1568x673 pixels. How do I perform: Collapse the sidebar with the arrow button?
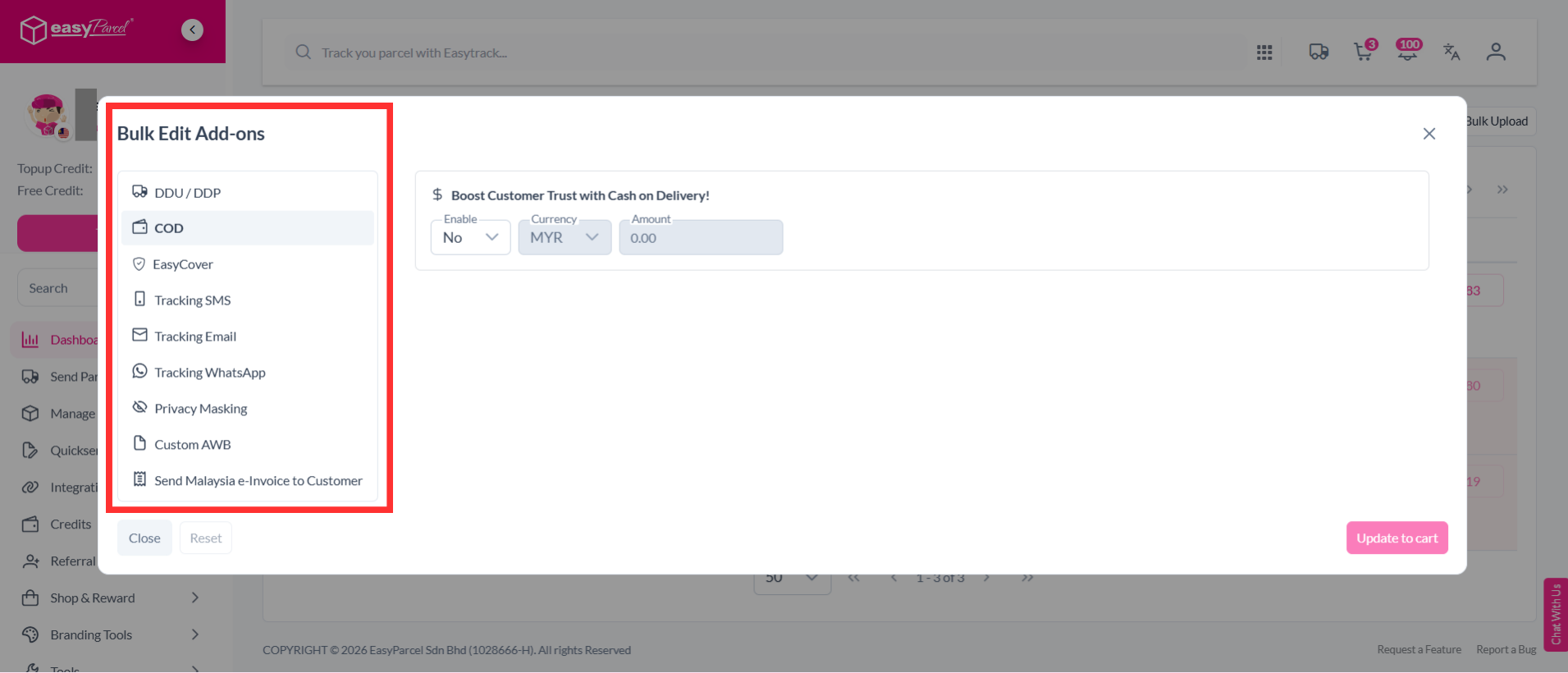192,30
